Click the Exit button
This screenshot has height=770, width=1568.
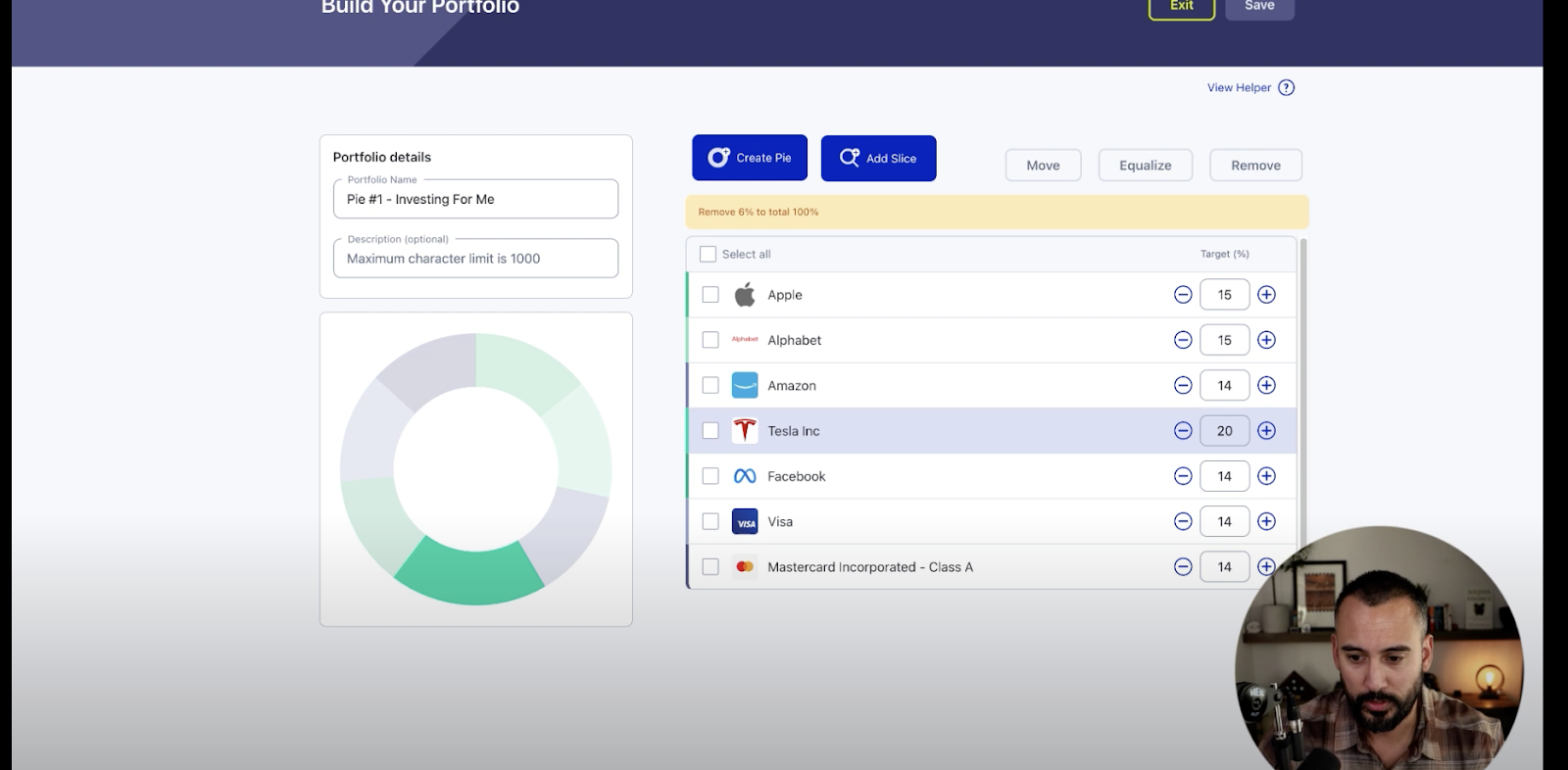tap(1182, 7)
